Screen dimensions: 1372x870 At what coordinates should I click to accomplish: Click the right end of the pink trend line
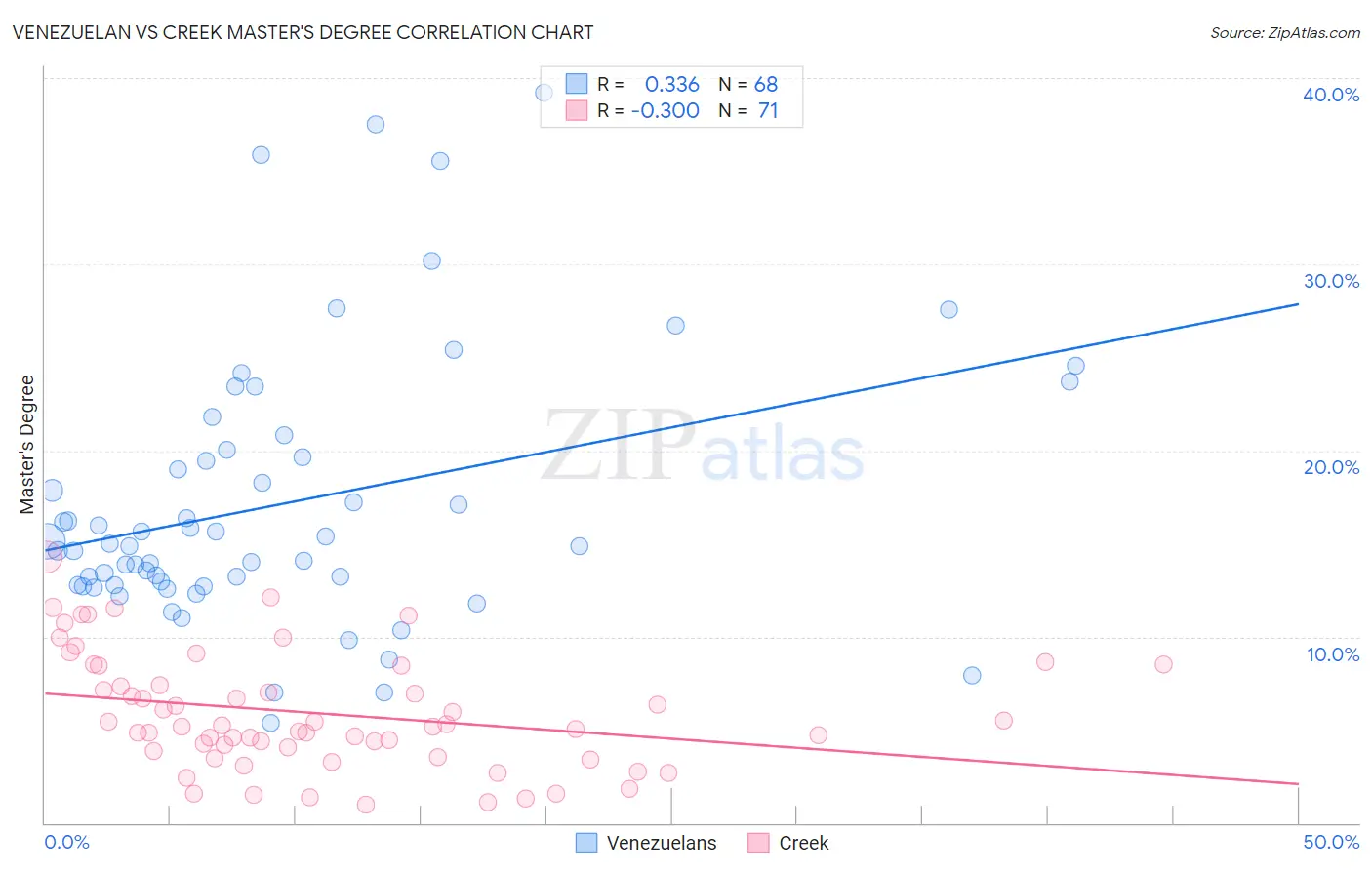(1298, 783)
